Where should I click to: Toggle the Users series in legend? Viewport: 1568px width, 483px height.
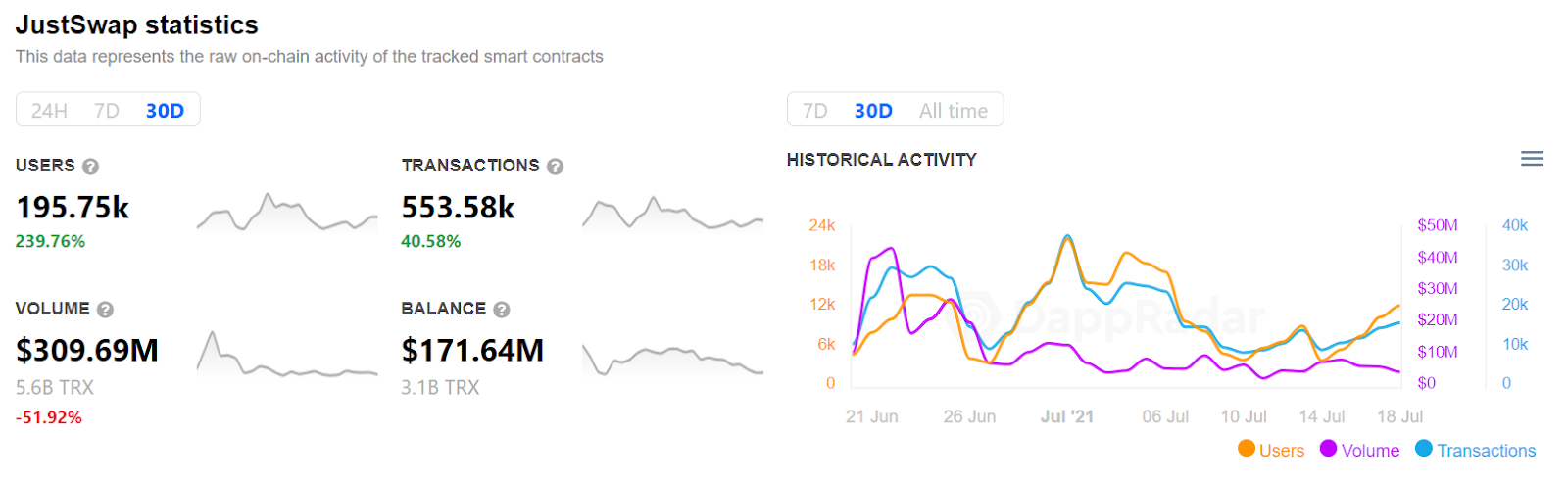point(1282,451)
